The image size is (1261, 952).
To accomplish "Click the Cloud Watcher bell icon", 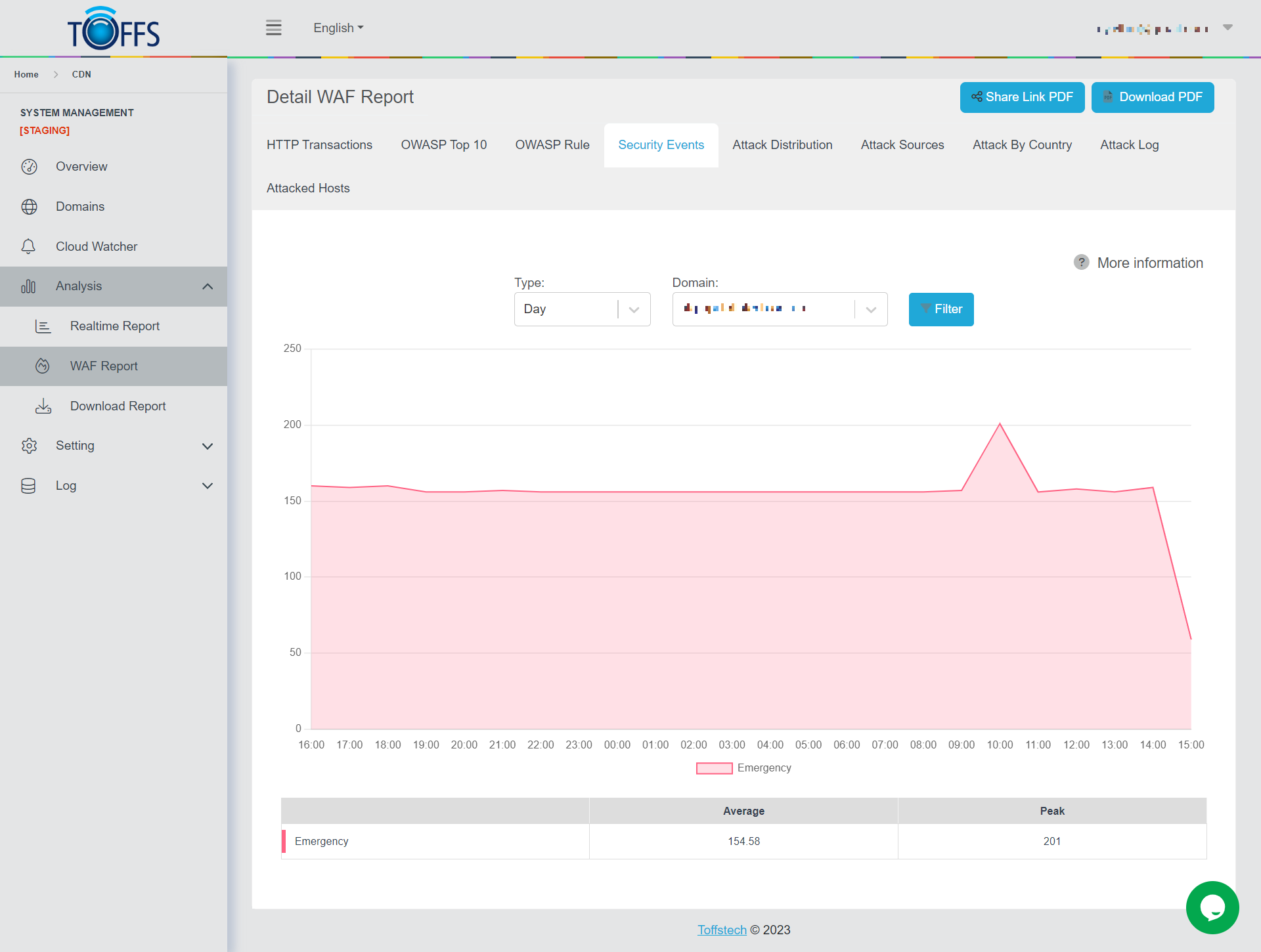I will 28,247.
